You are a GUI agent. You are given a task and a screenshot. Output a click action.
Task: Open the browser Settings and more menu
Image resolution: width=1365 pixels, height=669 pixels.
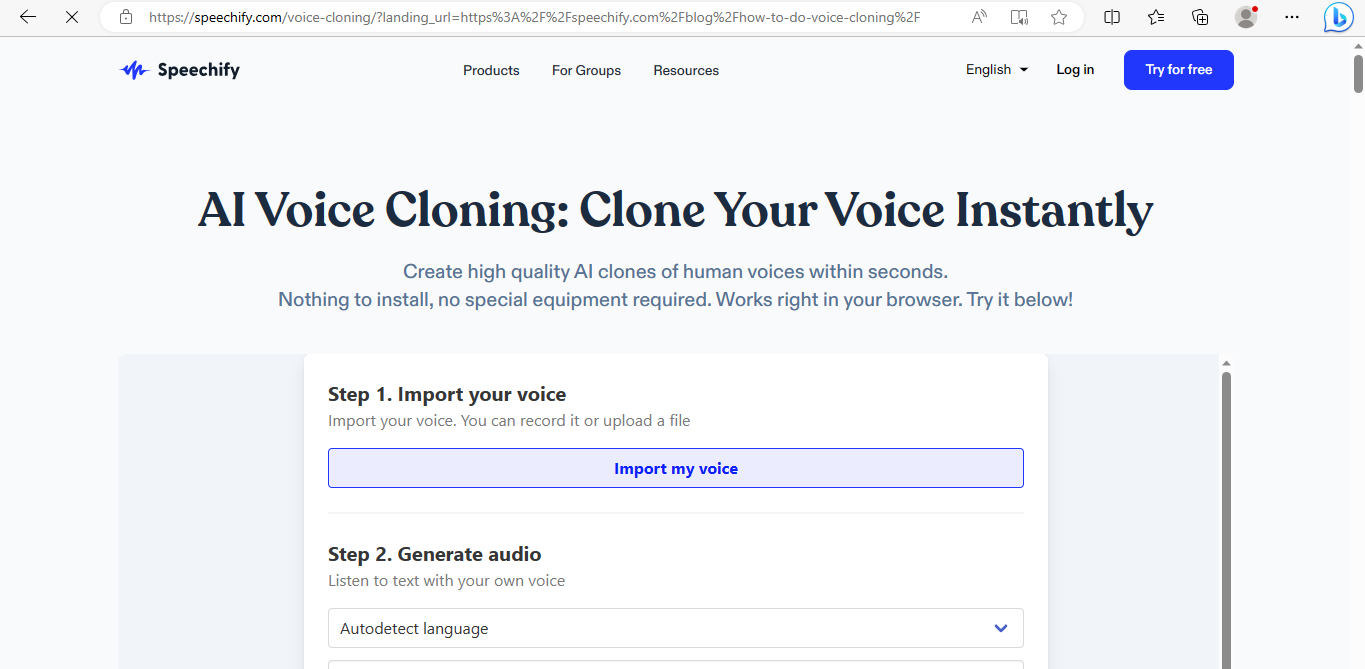pyautogui.click(x=1292, y=17)
